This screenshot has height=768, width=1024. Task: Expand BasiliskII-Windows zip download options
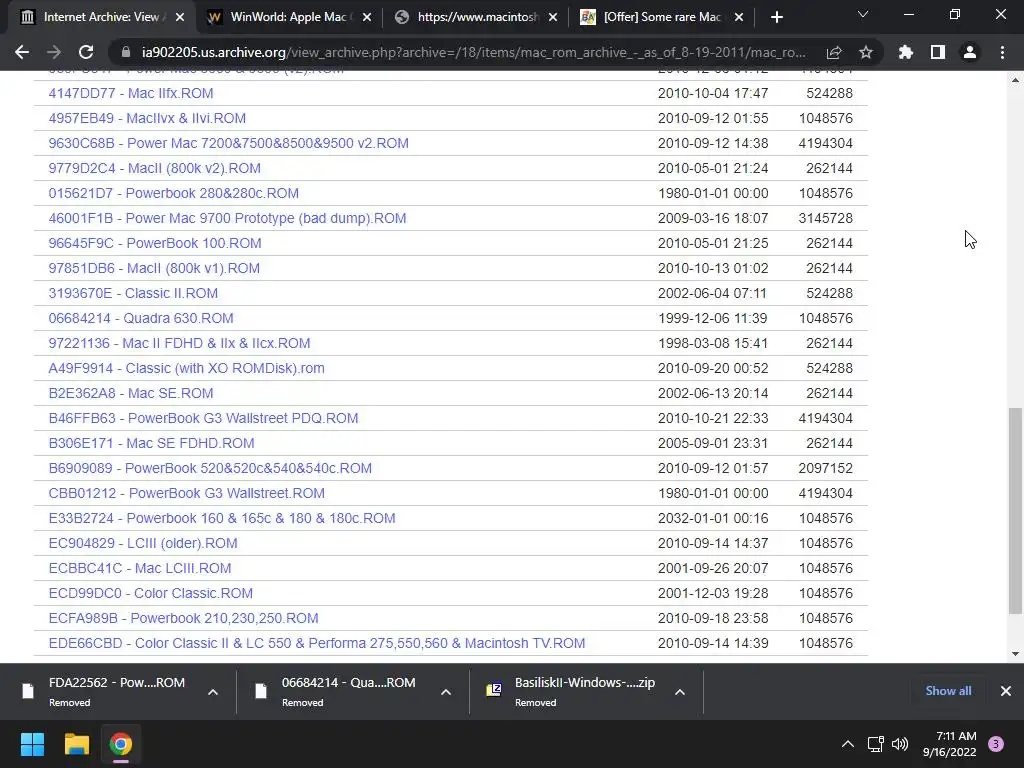680,692
